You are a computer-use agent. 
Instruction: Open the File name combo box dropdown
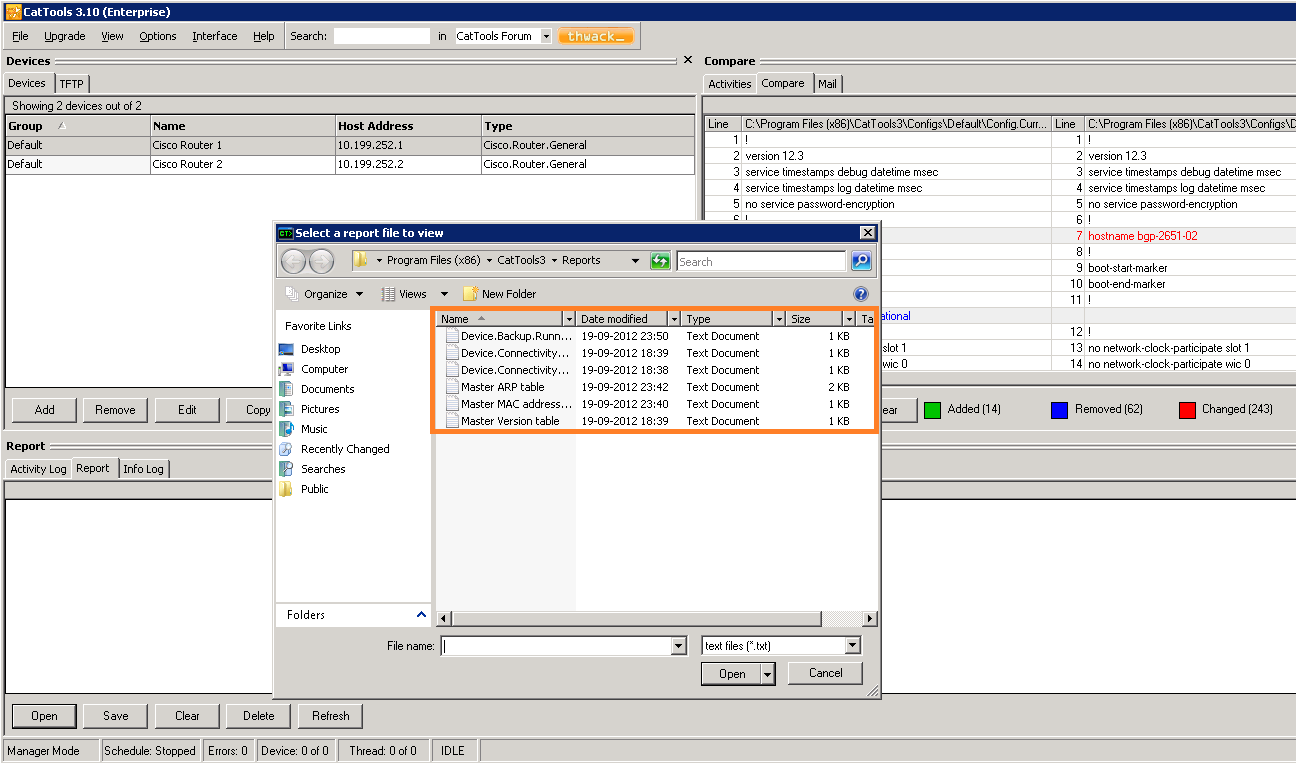pyautogui.click(x=679, y=646)
